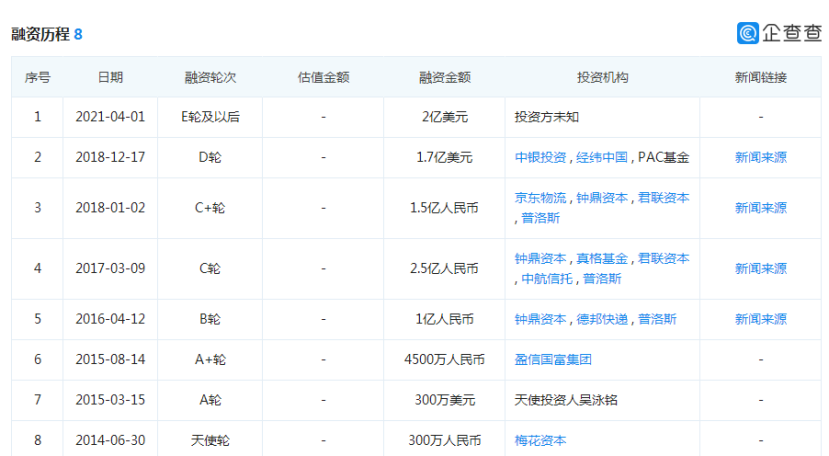Select the 2.5亿人民币 amount cell

[x=445, y=269]
